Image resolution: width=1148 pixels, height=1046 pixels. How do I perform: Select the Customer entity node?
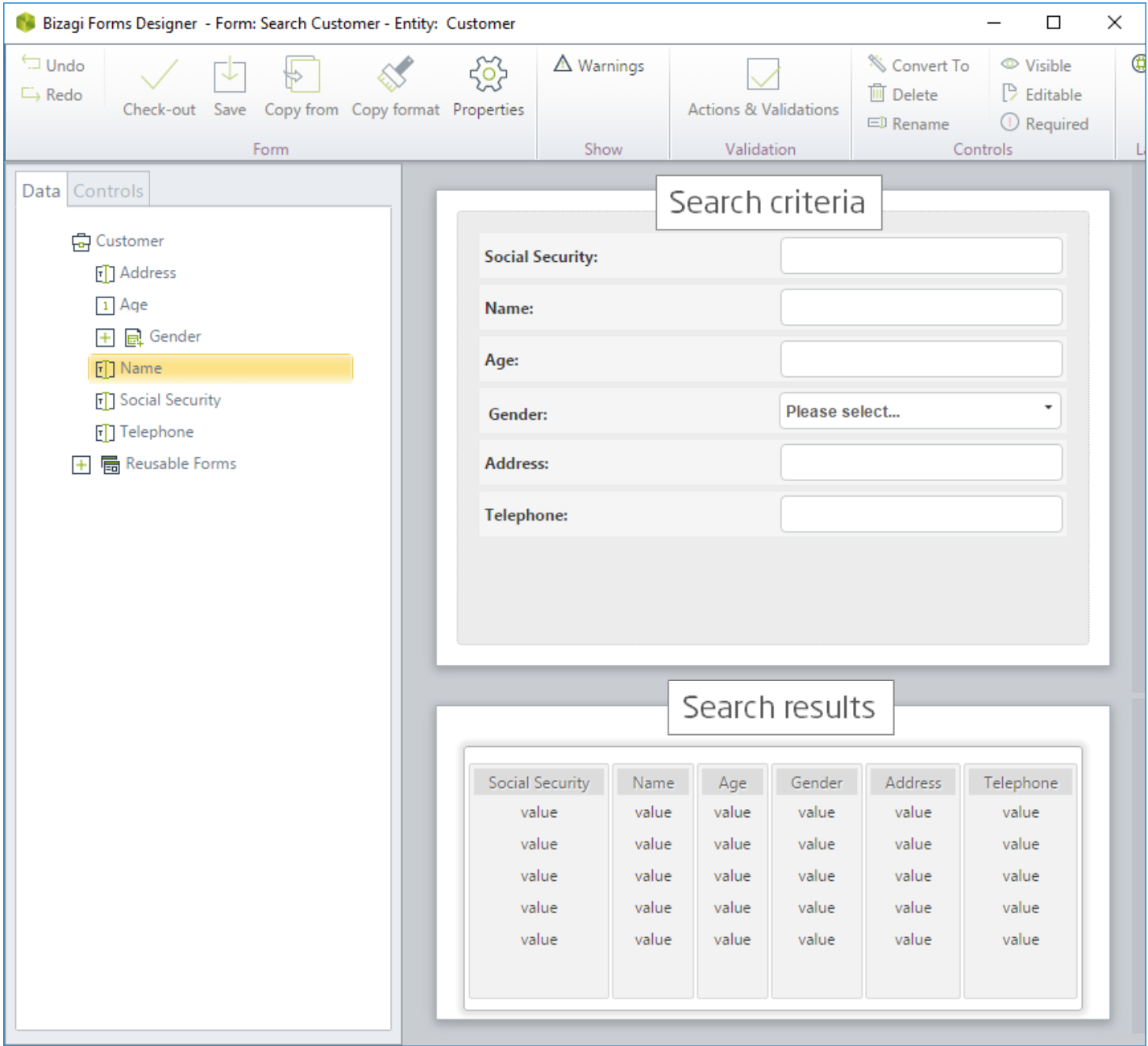pyautogui.click(x=118, y=241)
